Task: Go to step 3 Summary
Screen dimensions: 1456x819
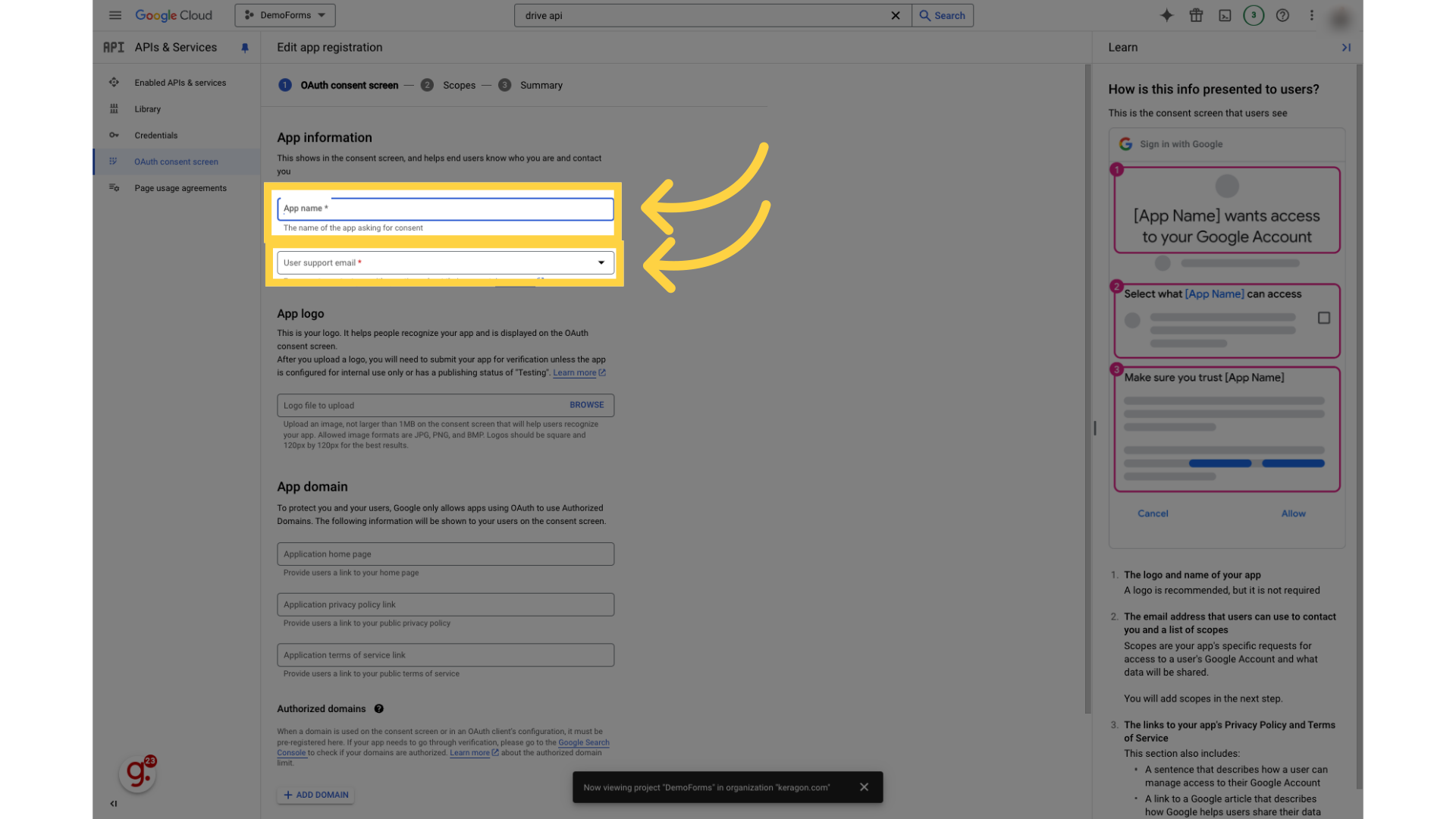Action: click(x=531, y=85)
